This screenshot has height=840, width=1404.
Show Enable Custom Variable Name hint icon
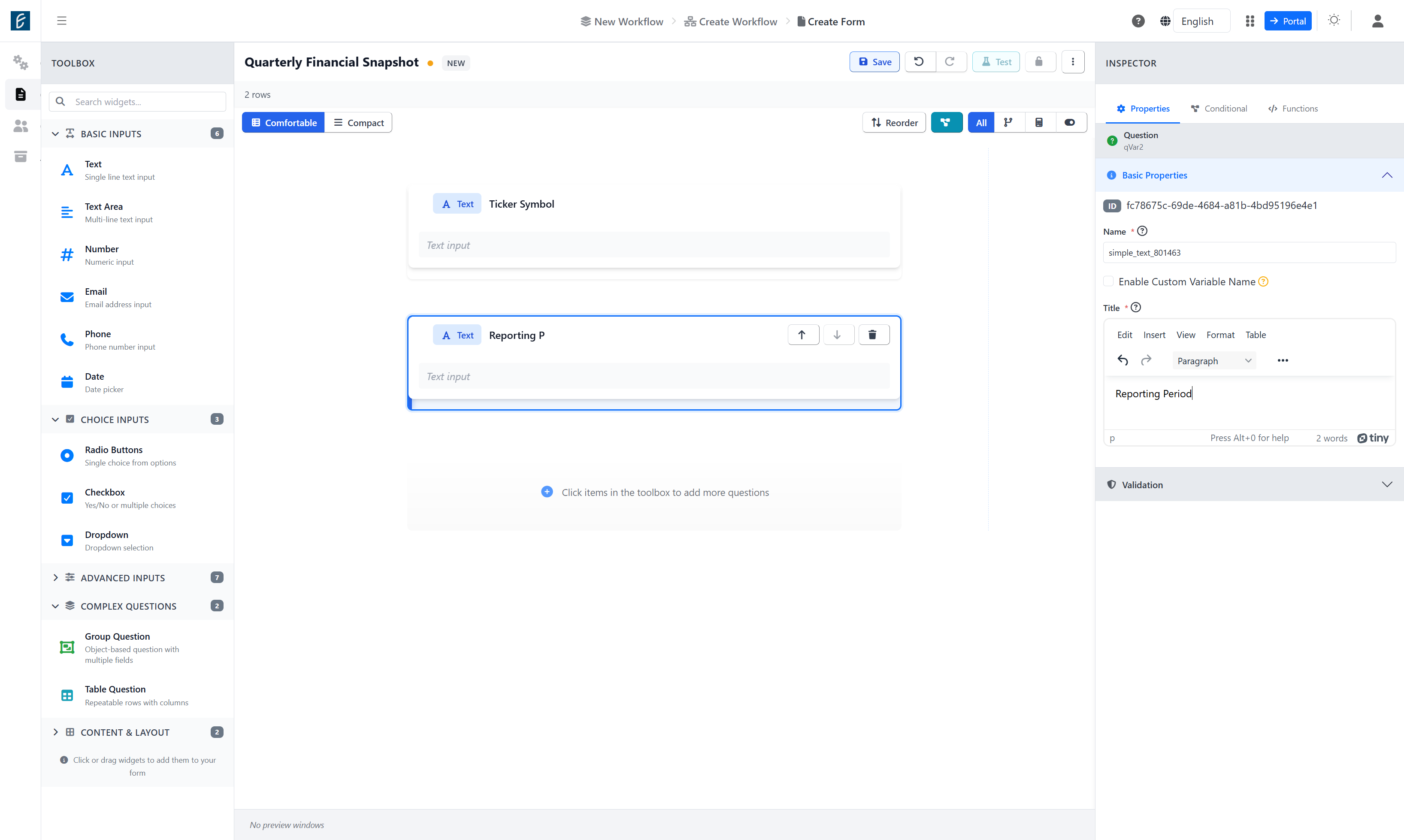[1263, 281]
